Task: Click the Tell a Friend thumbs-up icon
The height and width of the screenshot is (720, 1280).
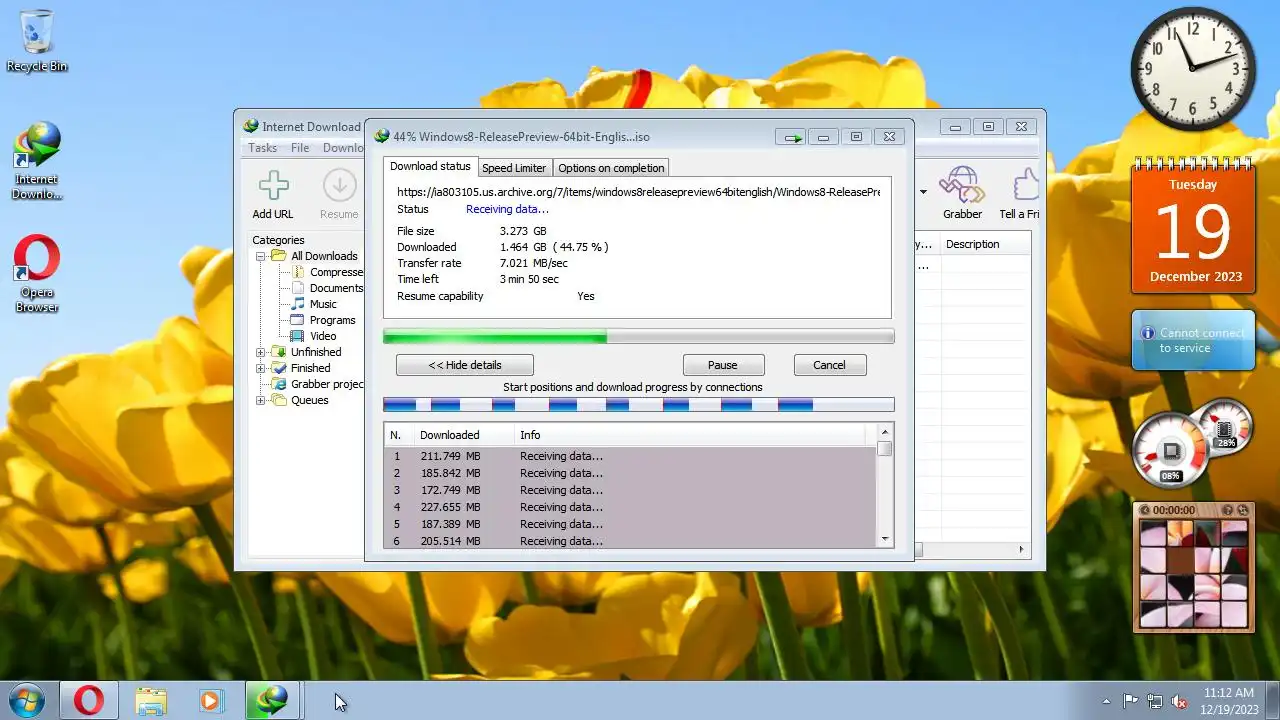Action: pyautogui.click(x=1025, y=186)
